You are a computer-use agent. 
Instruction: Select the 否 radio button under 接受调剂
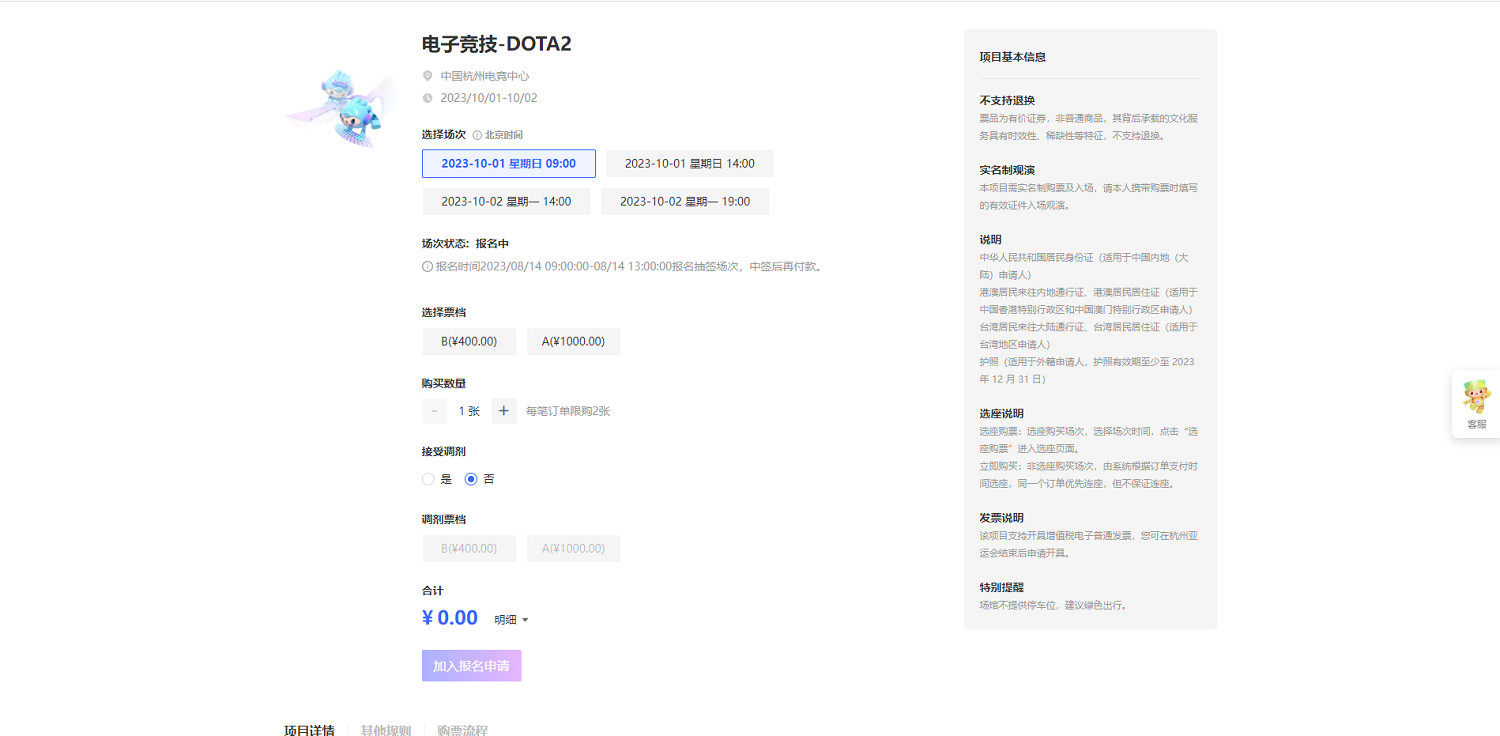[471, 479]
